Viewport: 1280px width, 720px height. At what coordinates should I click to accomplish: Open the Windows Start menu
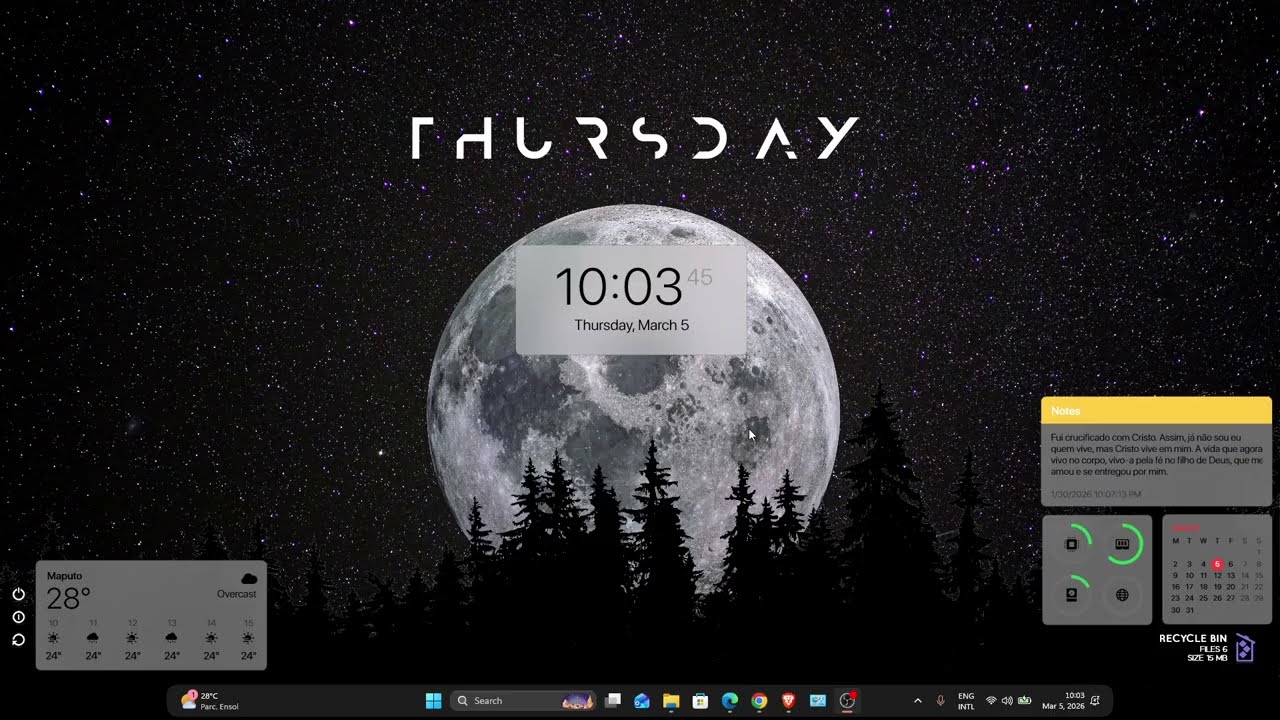pos(434,701)
